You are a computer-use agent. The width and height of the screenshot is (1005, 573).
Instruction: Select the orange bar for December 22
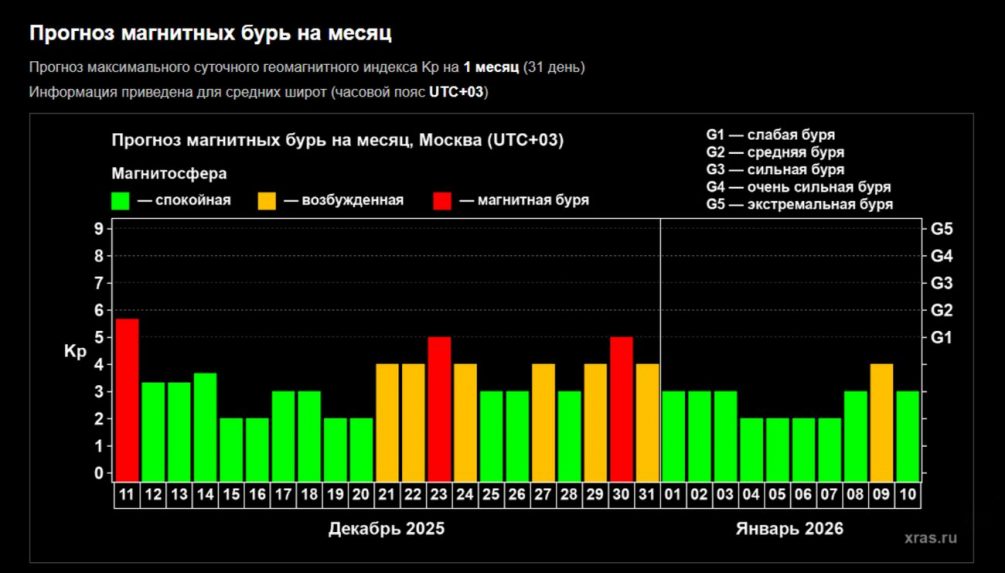coord(413,422)
